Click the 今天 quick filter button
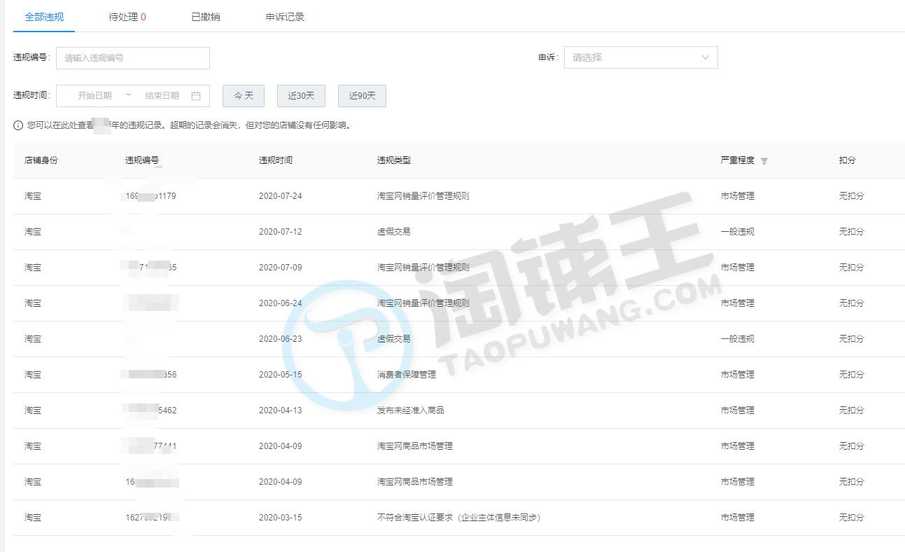This screenshot has width=905, height=552. pos(243,96)
